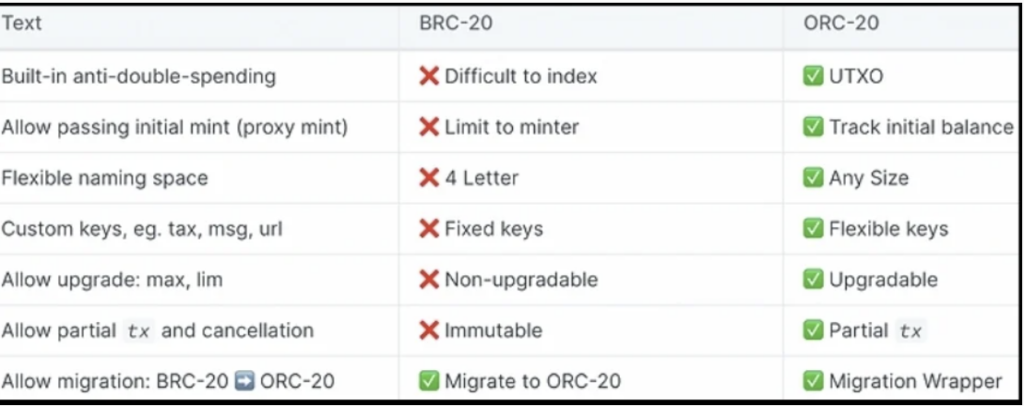This screenshot has height=406, width=1024.
Task: Click the red cross next to Limit to minter
Action: coord(429,127)
